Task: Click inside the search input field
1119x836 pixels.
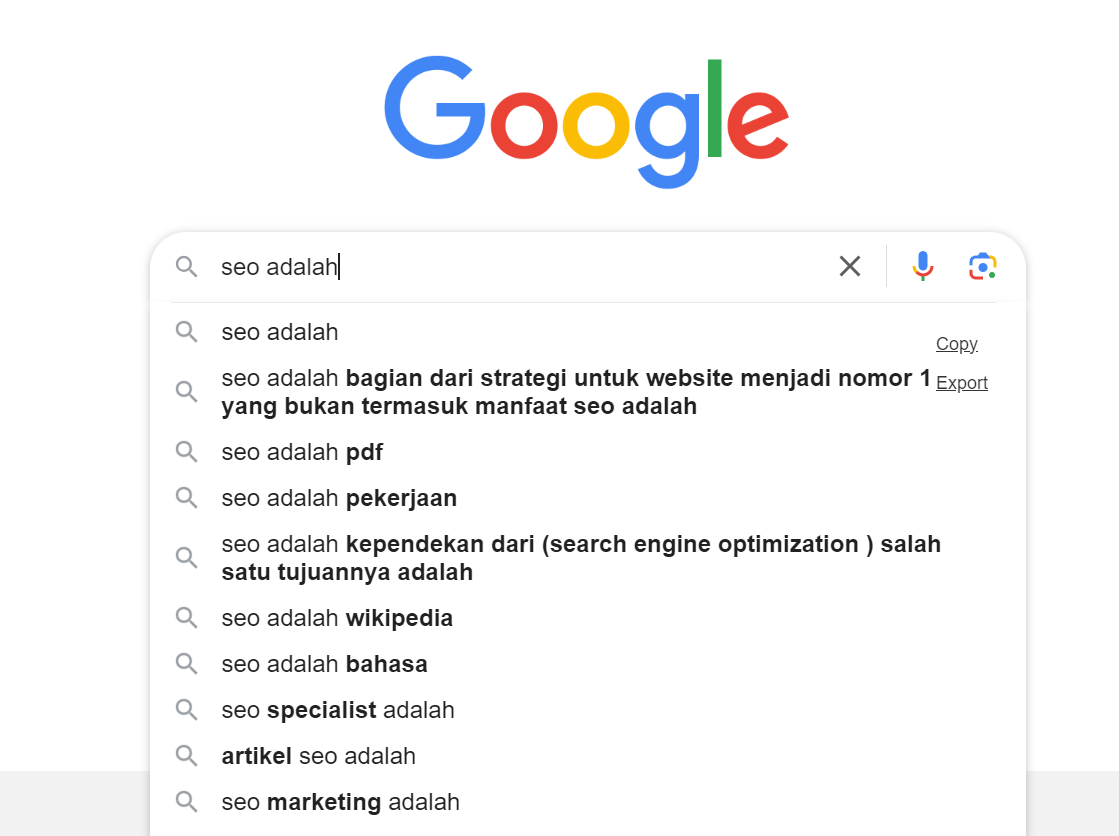Action: tap(500, 266)
